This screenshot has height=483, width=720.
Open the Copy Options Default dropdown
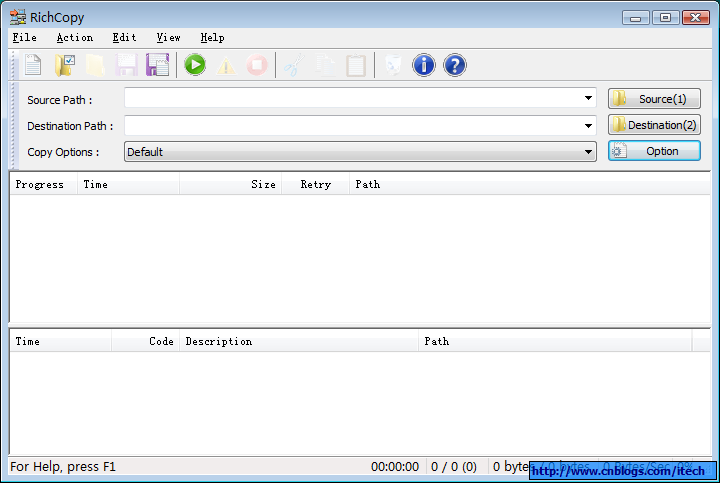pos(360,152)
